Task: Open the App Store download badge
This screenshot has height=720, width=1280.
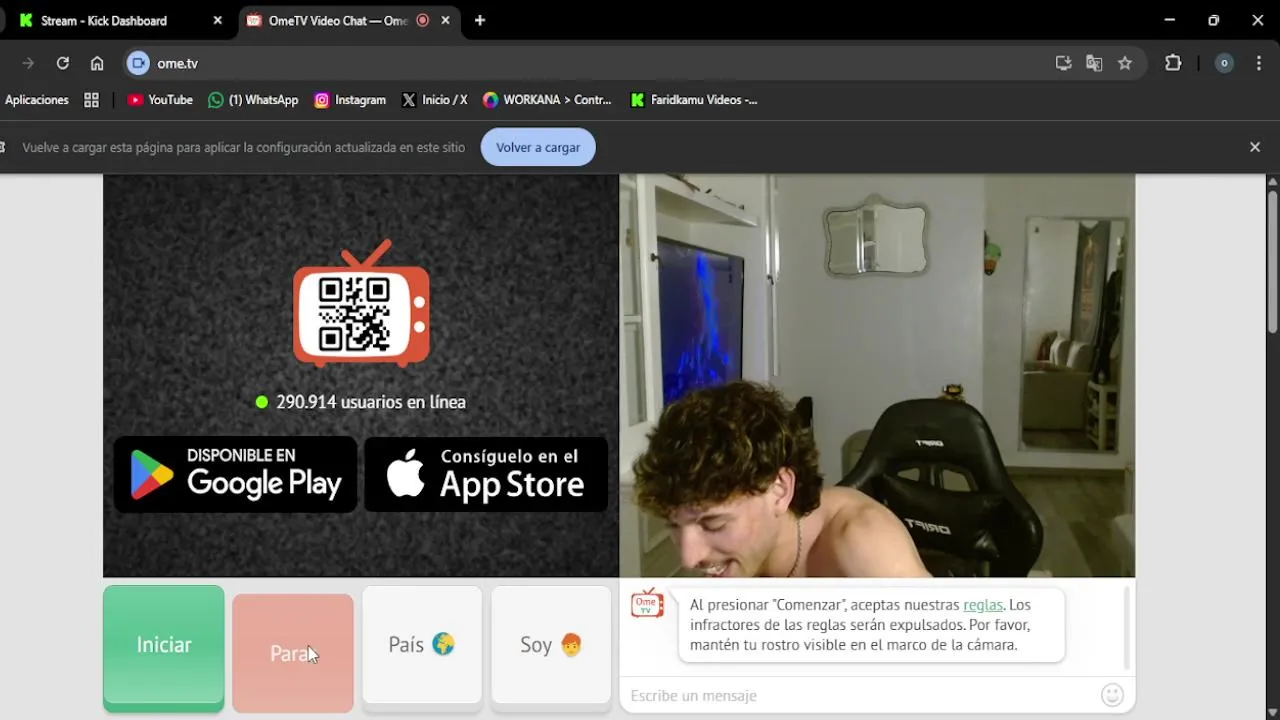Action: [486, 474]
